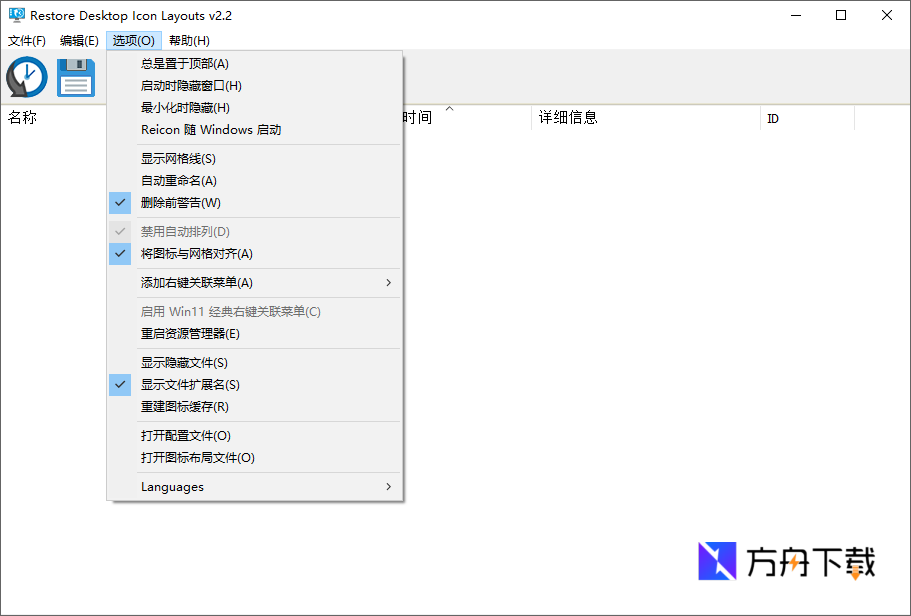
Task: Enable Reicon 随 Windows 启动
Action: coord(210,130)
